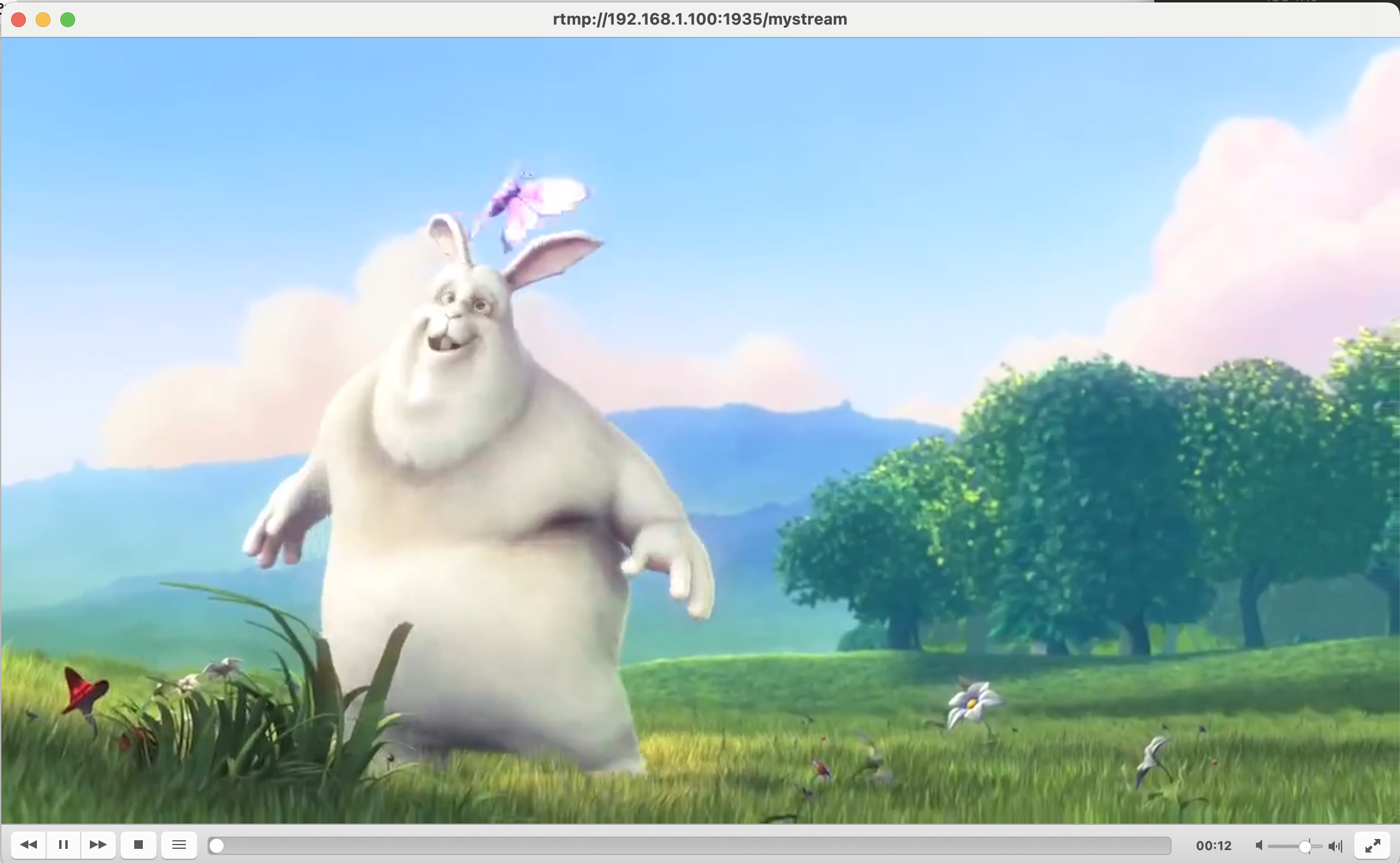Minimize the window with the yellow button
The height and width of the screenshot is (863, 1400).
tap(43, 20)
